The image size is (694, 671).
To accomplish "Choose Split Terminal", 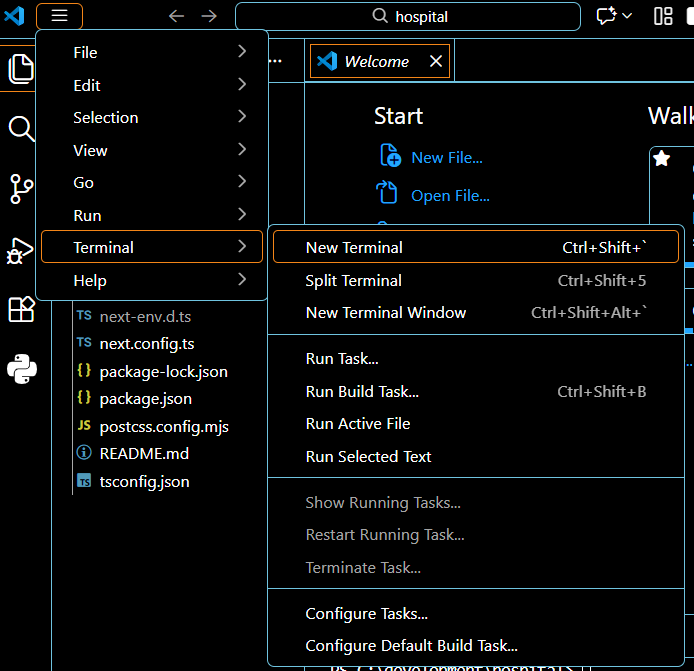I will point(476,280).
